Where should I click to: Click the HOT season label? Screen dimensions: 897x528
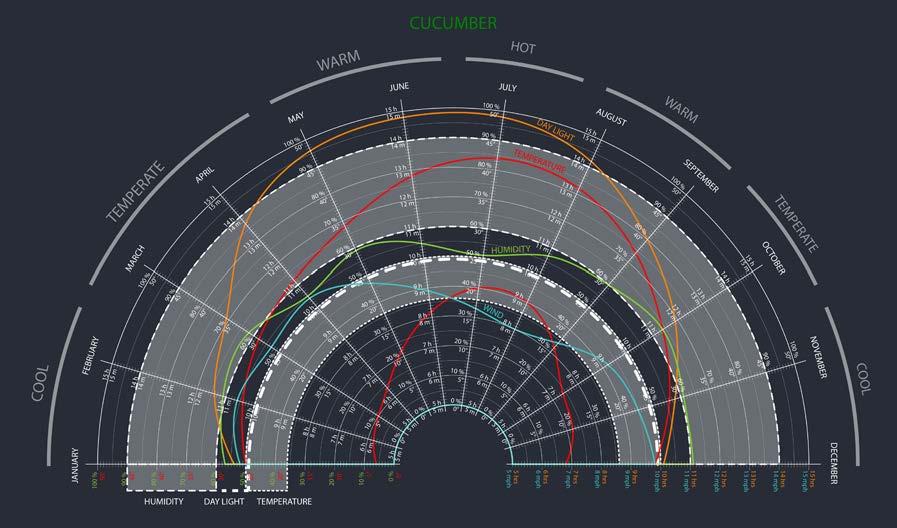pyautogui.click(x=523, y=47)
